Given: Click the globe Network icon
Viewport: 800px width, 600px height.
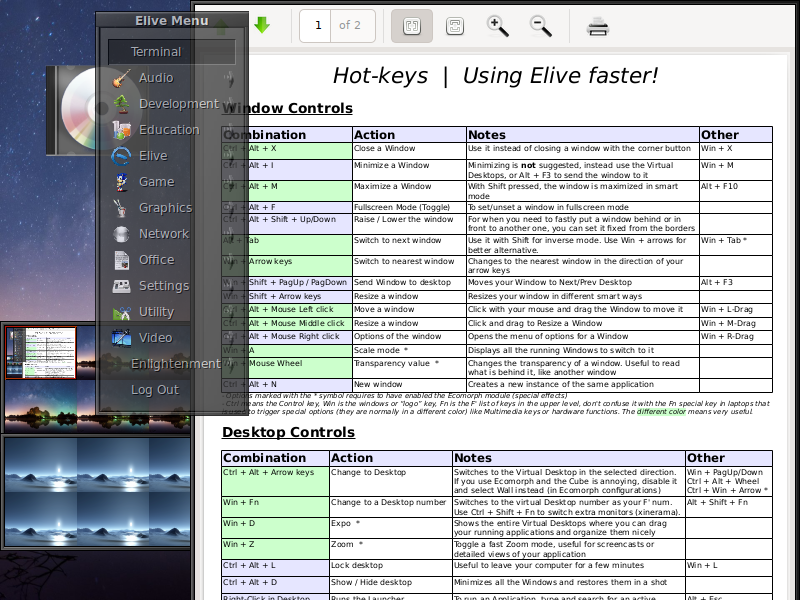Looking at the screenshot, I should 121,234.
